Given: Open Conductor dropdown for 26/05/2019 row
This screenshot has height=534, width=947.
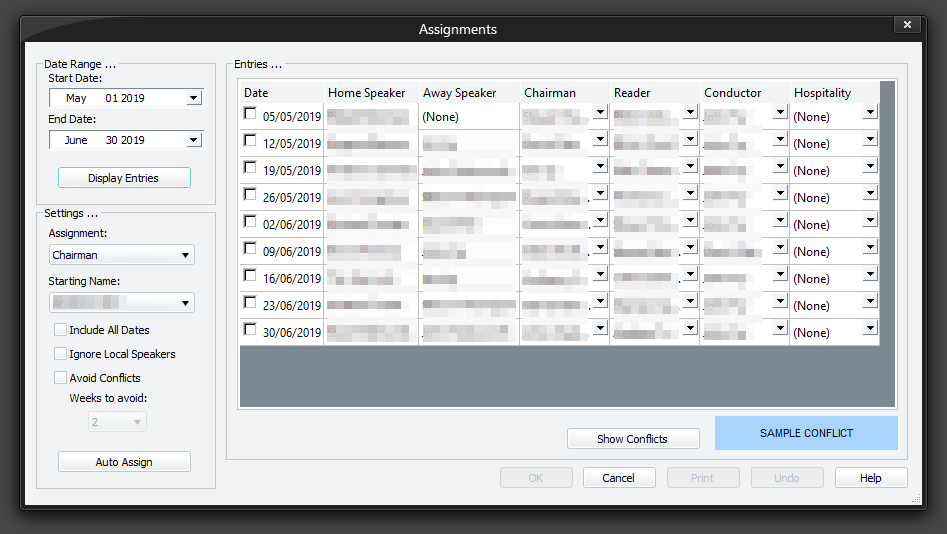Looking at the screenshot, I should pyautogui.click(x=780, y=193).
